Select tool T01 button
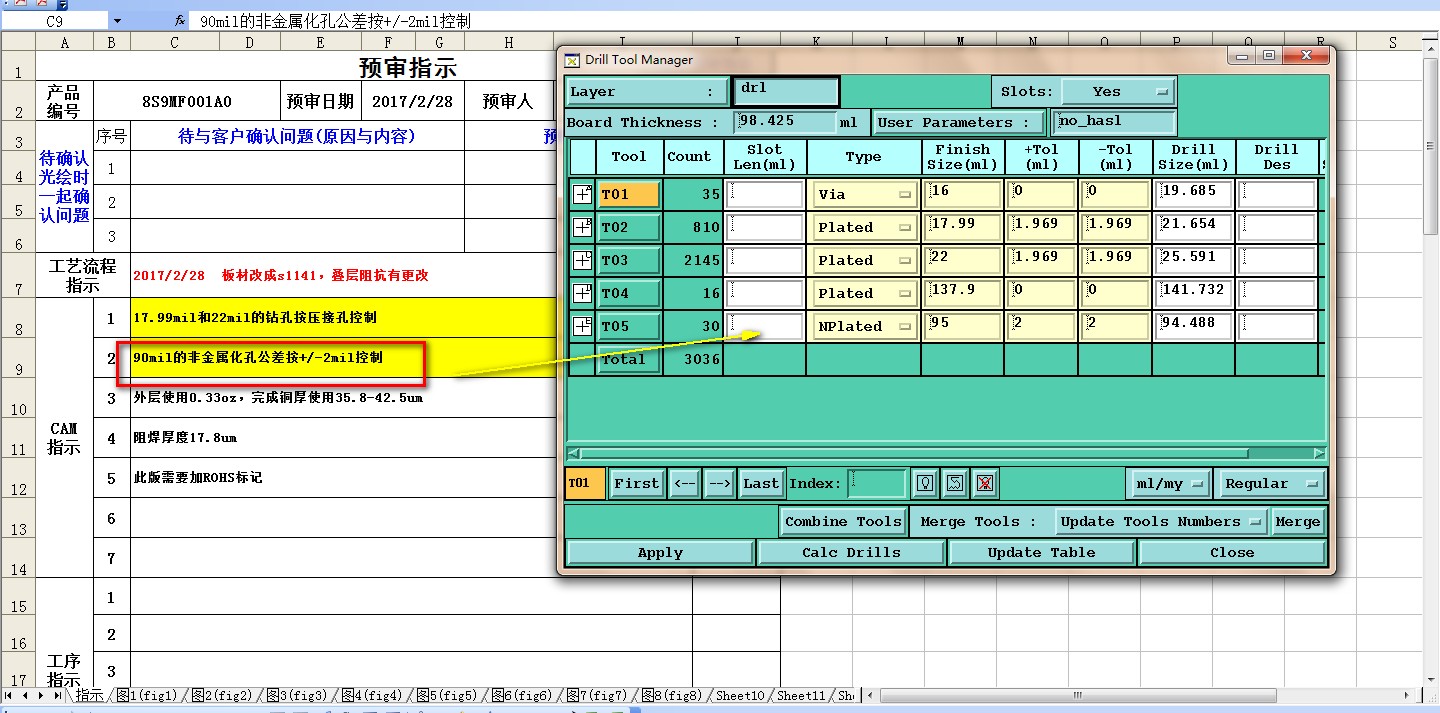Viewport: 1440px width, 713px height. click(x=629, y=194)
